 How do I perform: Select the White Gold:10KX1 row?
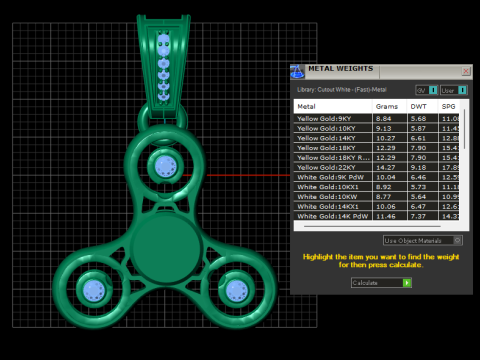click(376, 187)
